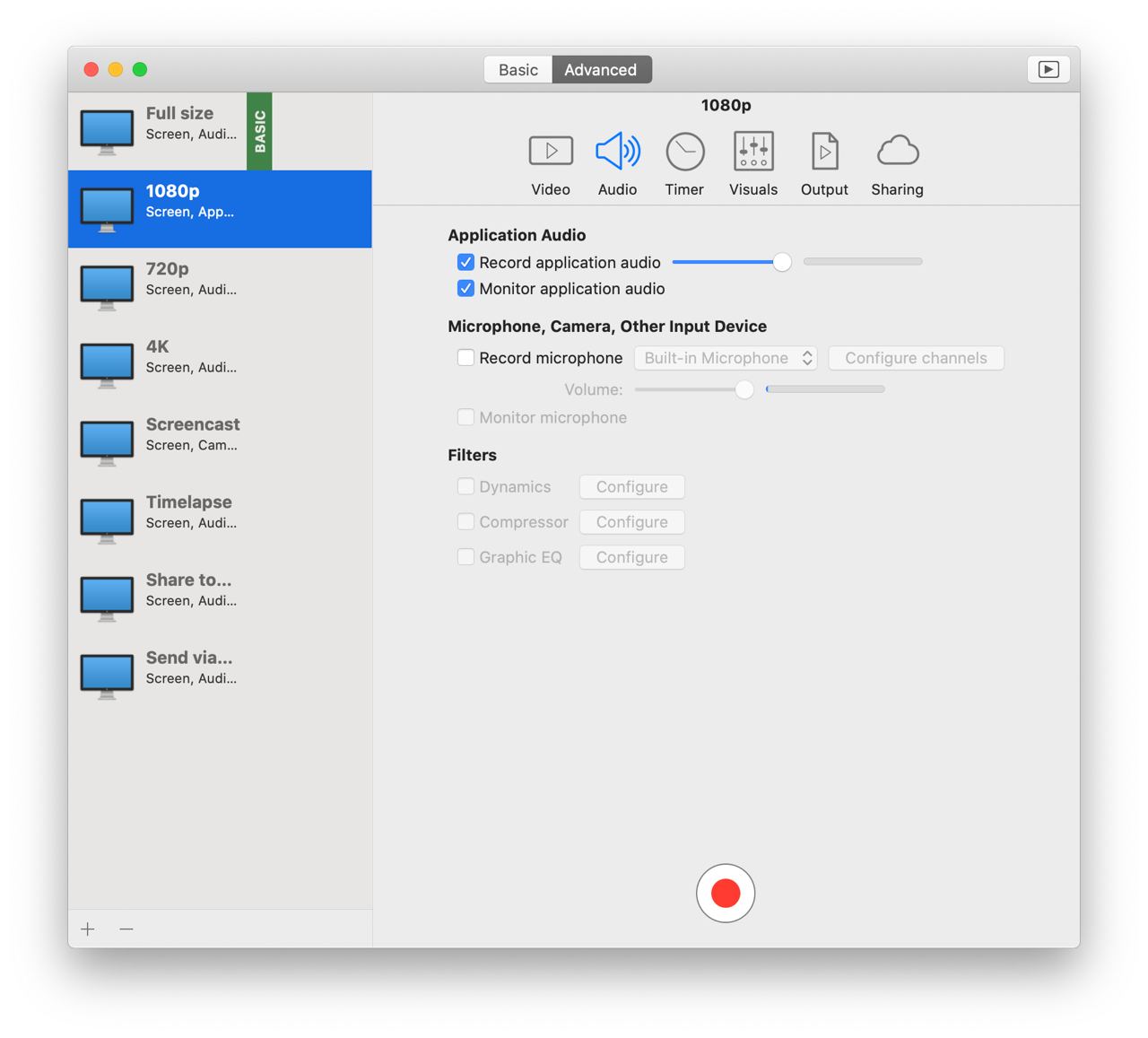The image size is (1148, 1038).
Task: Select the Timelapse preset monitor icon
Action: [107, 521]
